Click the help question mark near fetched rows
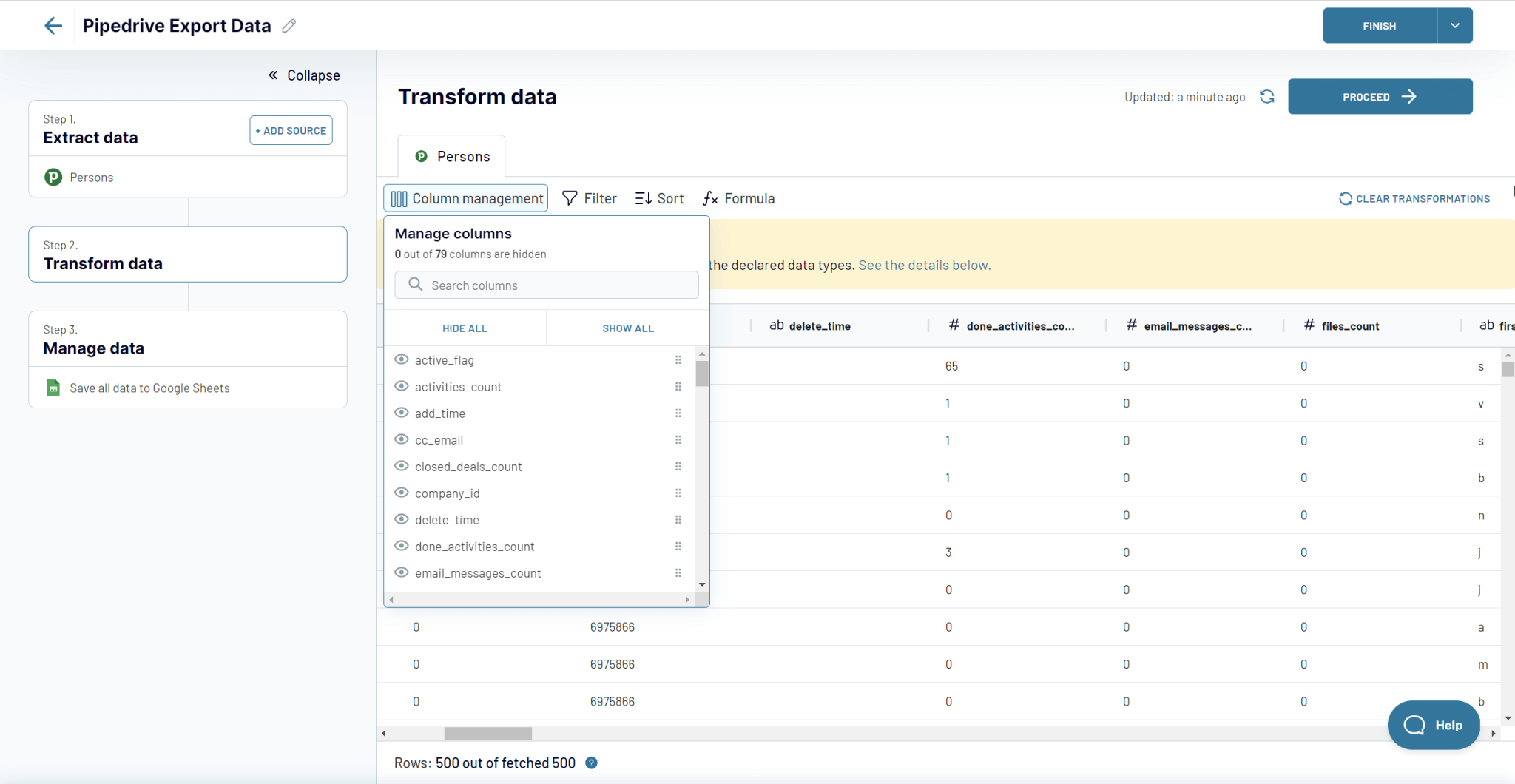The width and height of the screenshot is (1515, 784). point(590,763)
